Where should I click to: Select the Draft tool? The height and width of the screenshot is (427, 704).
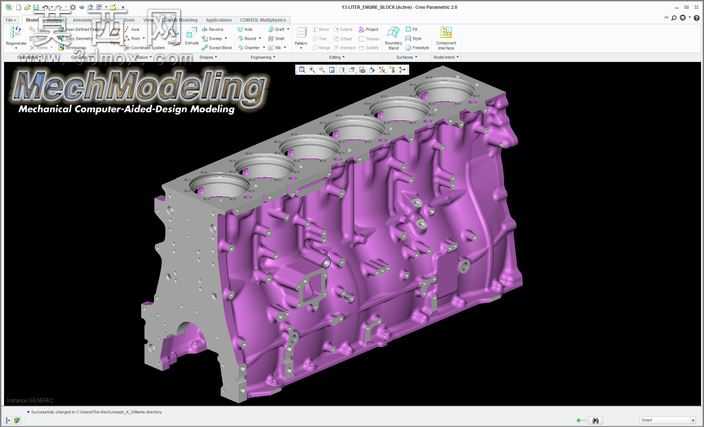276,29
